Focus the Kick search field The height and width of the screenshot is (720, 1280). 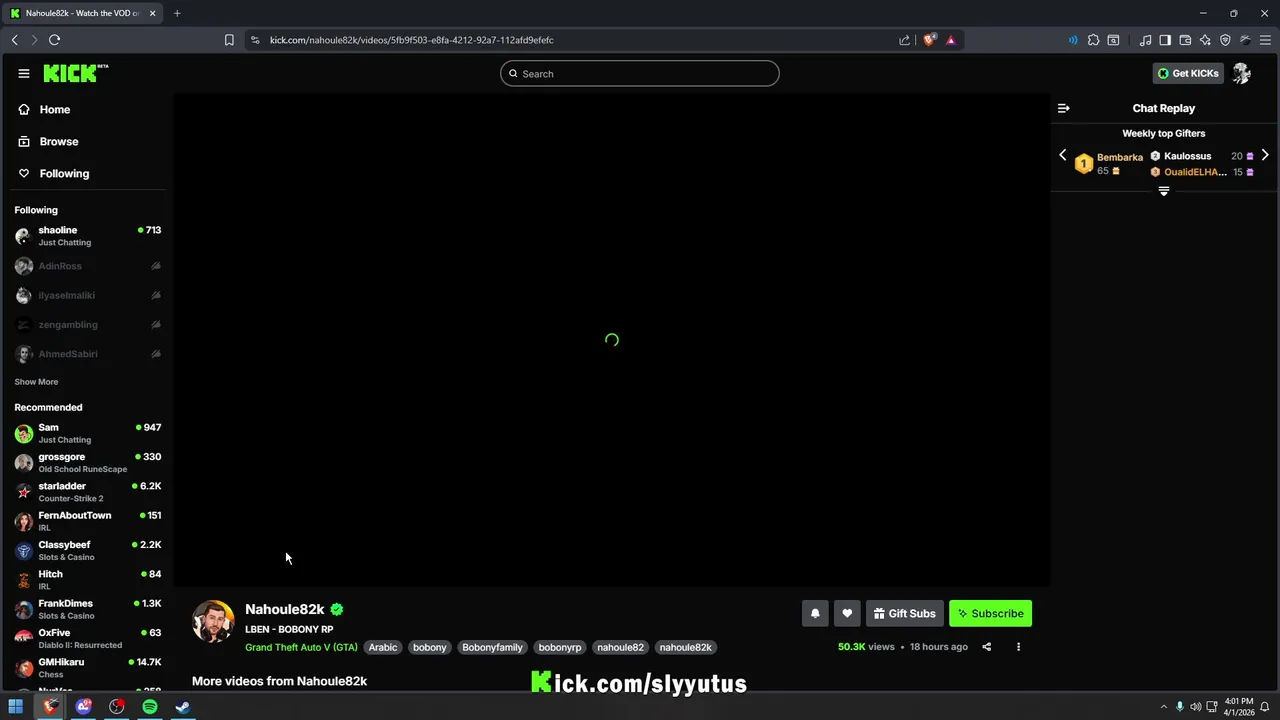(x=640, y=73)
